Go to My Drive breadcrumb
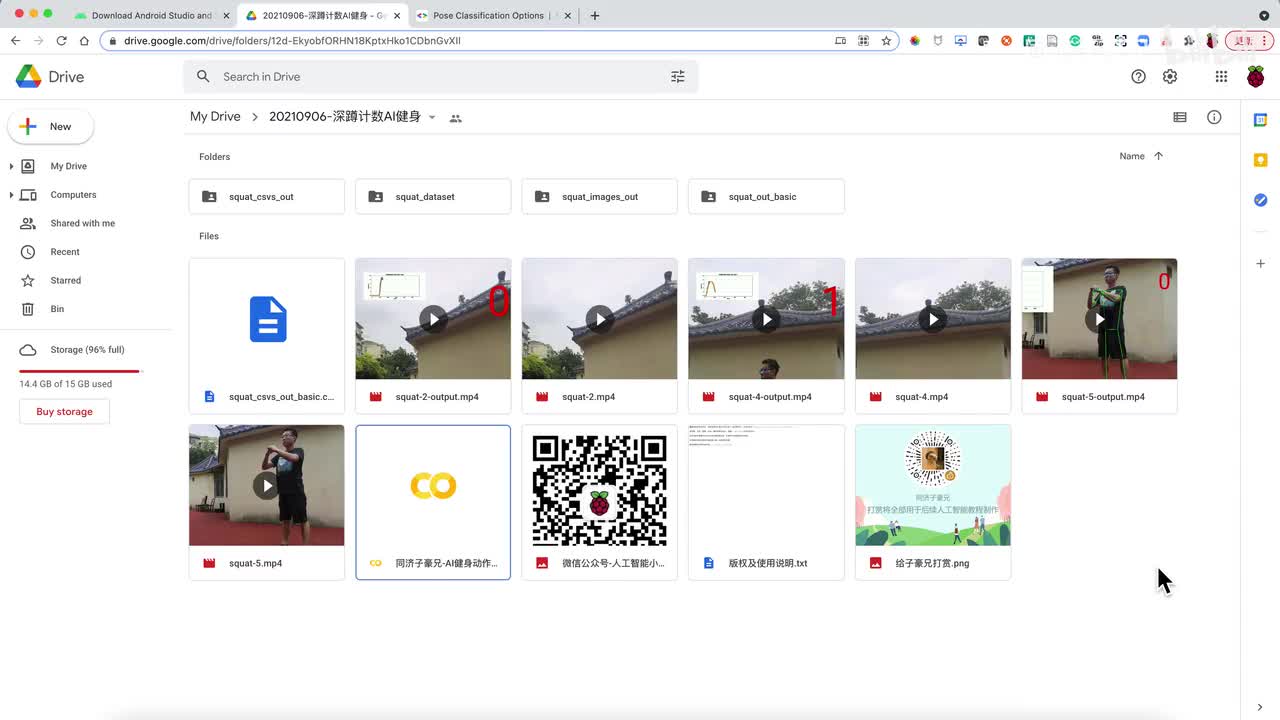 [x=215, y=117]
